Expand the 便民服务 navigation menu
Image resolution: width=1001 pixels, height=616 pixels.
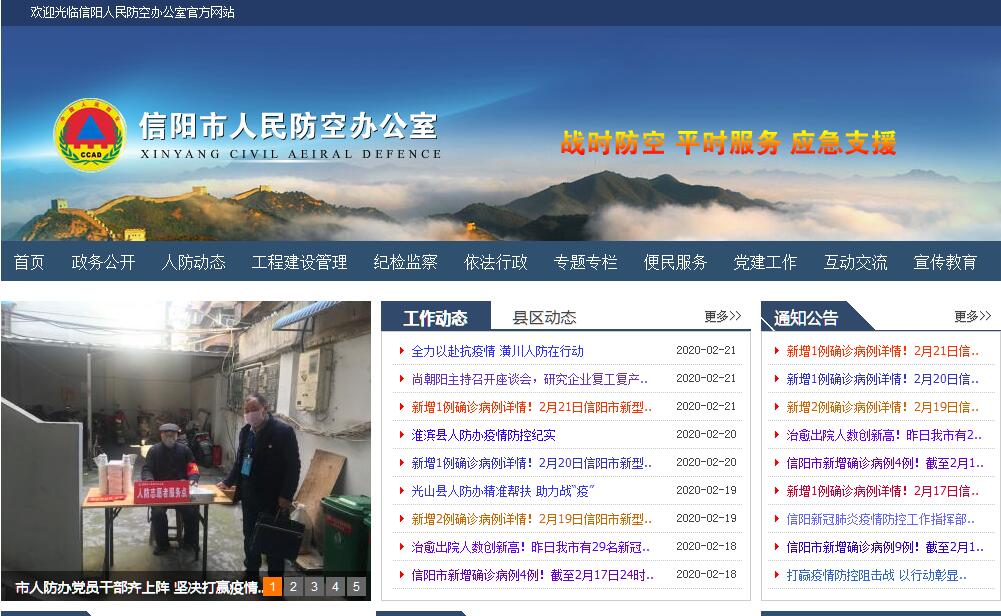point(675,262)
